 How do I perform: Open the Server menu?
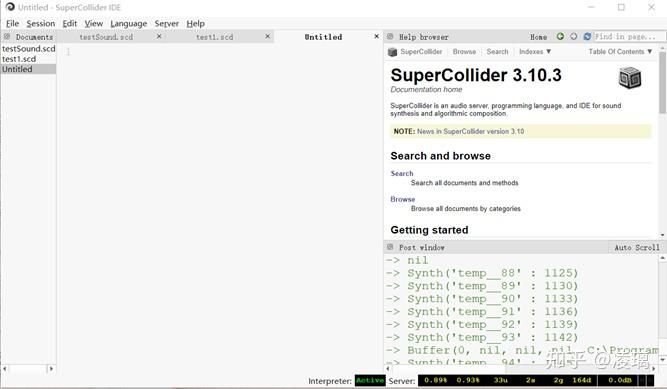tap(166, 23)
